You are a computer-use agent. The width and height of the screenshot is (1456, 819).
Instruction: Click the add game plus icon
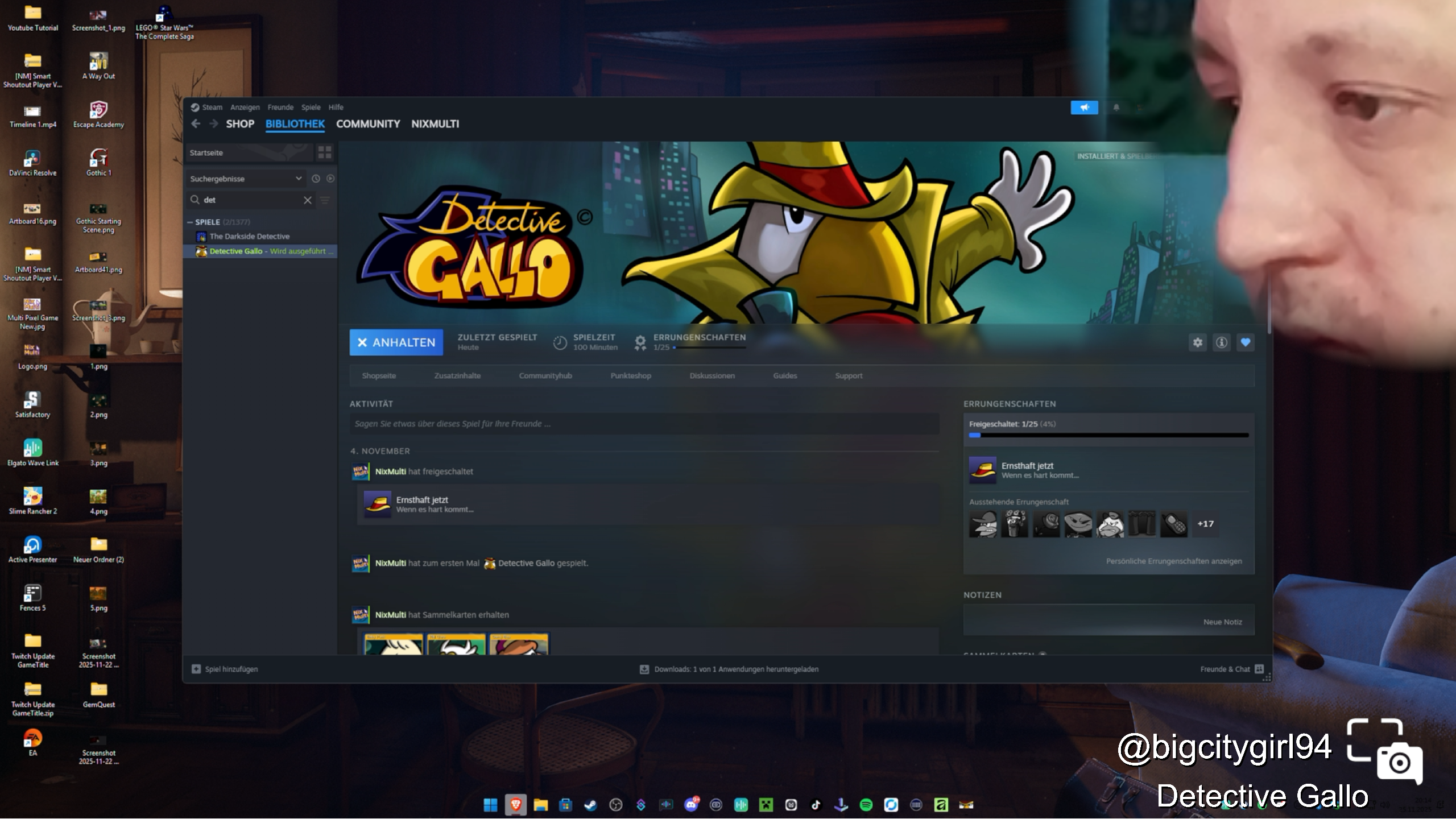tap(196, 669)
